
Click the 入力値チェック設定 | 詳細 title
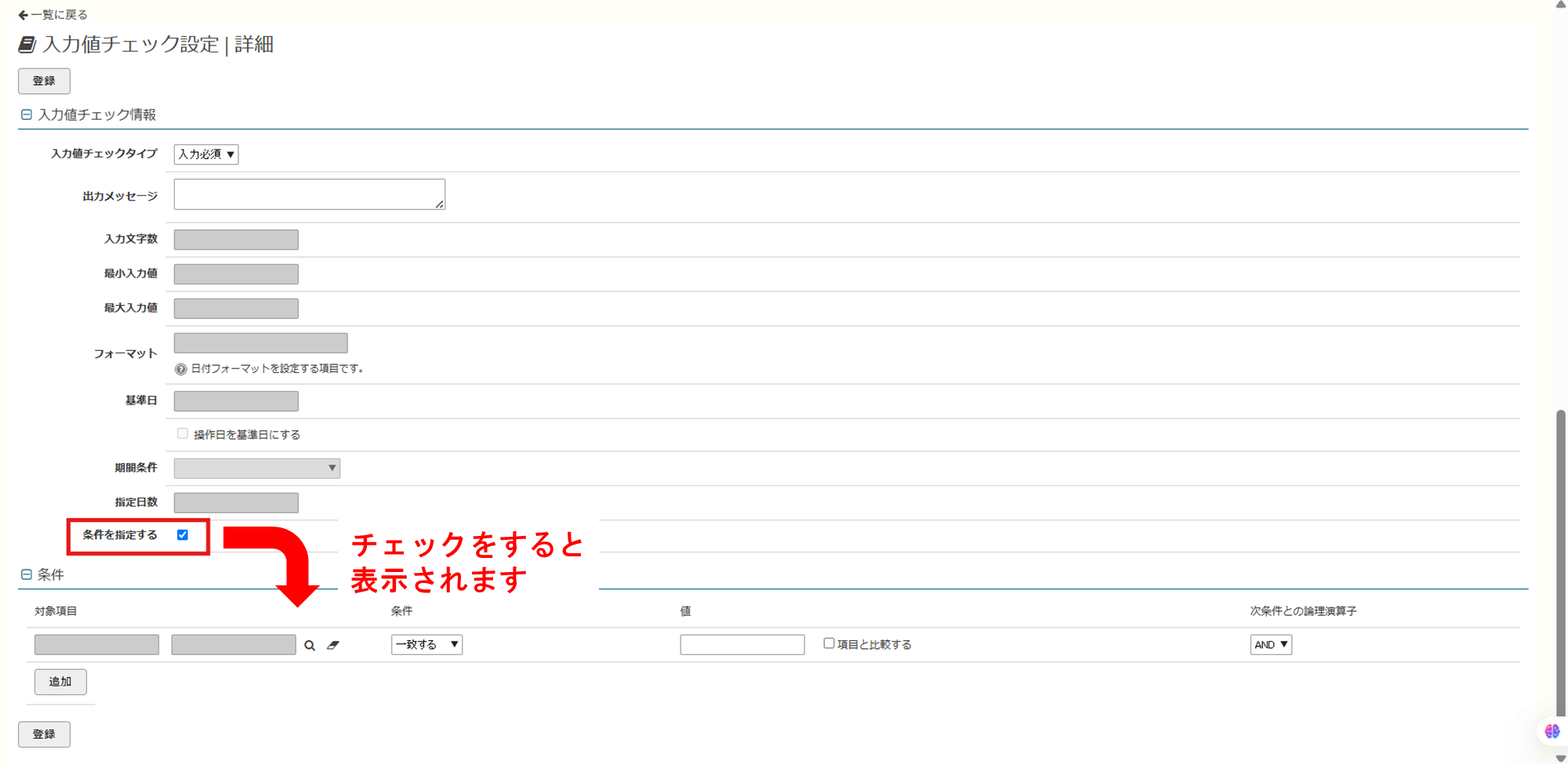pyautogui.click(x=158, y=45)
